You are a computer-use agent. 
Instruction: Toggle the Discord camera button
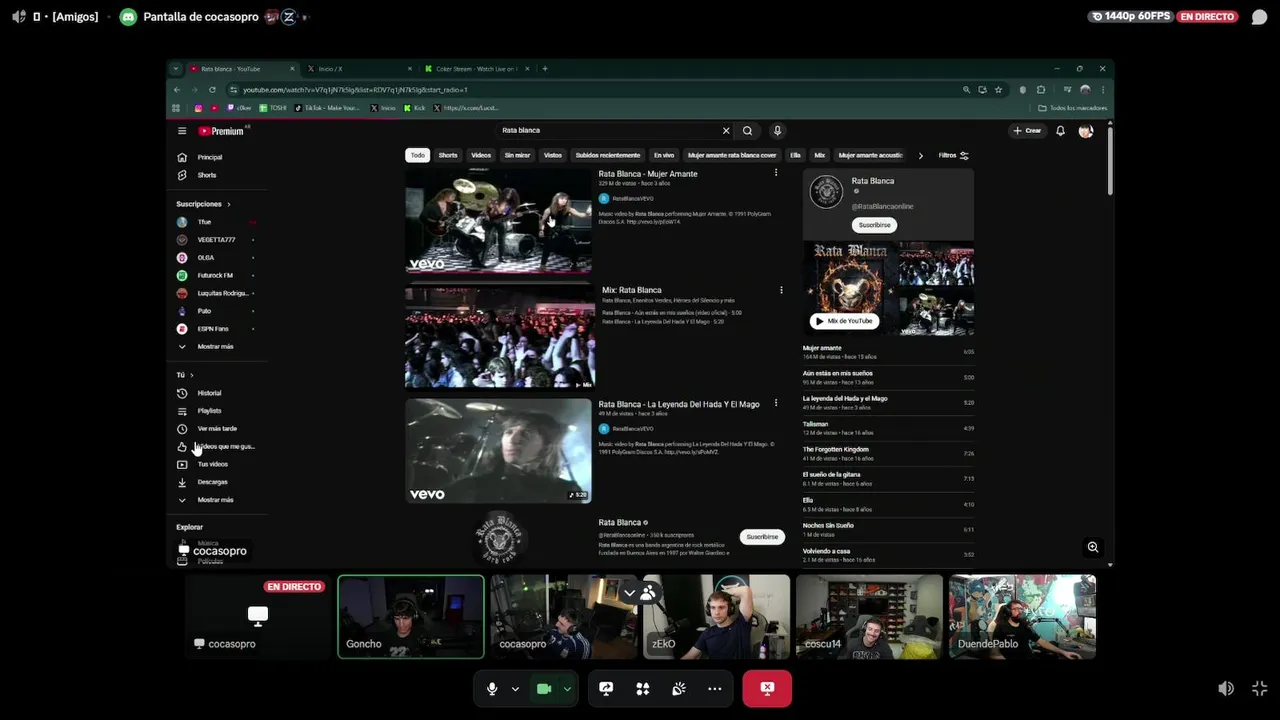[x=544, y=689]
